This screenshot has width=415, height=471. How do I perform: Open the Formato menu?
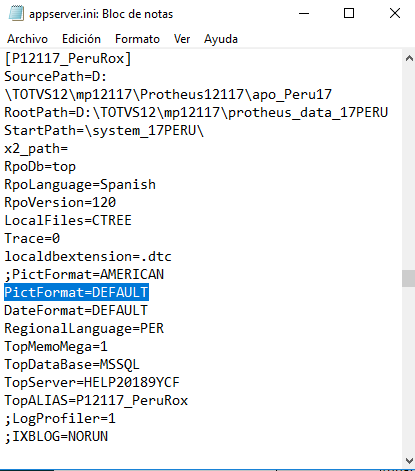pos(137,39)
